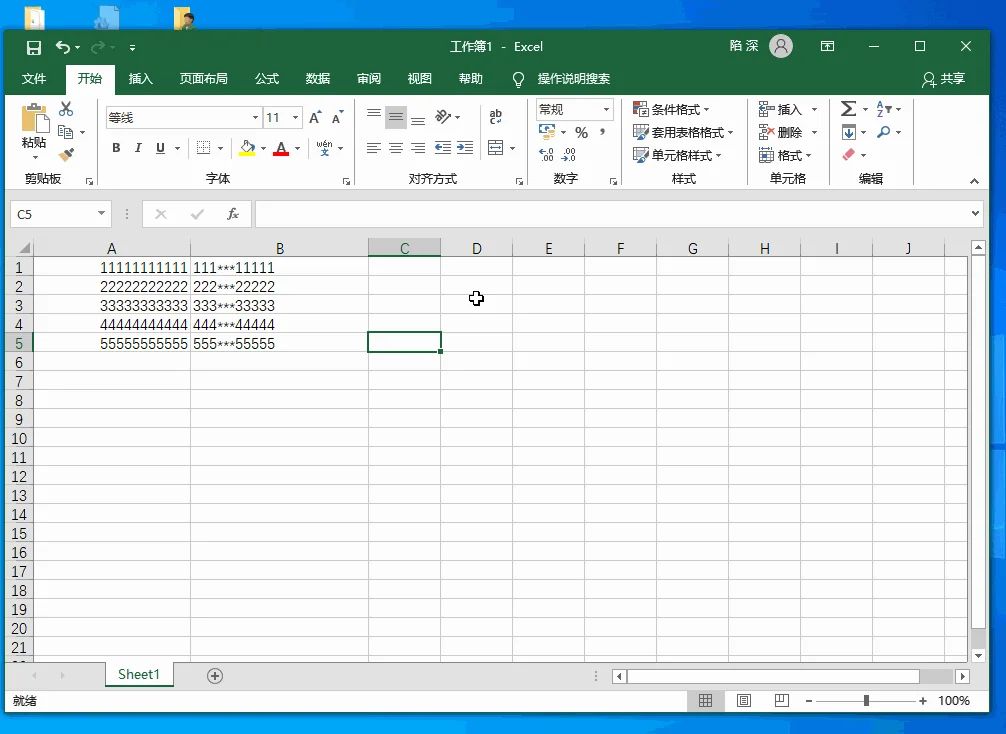Switch to the 数据 Data tab
Image resolution: width=1006 pixels, height=734 pixels.
click(x=318, y=79)
